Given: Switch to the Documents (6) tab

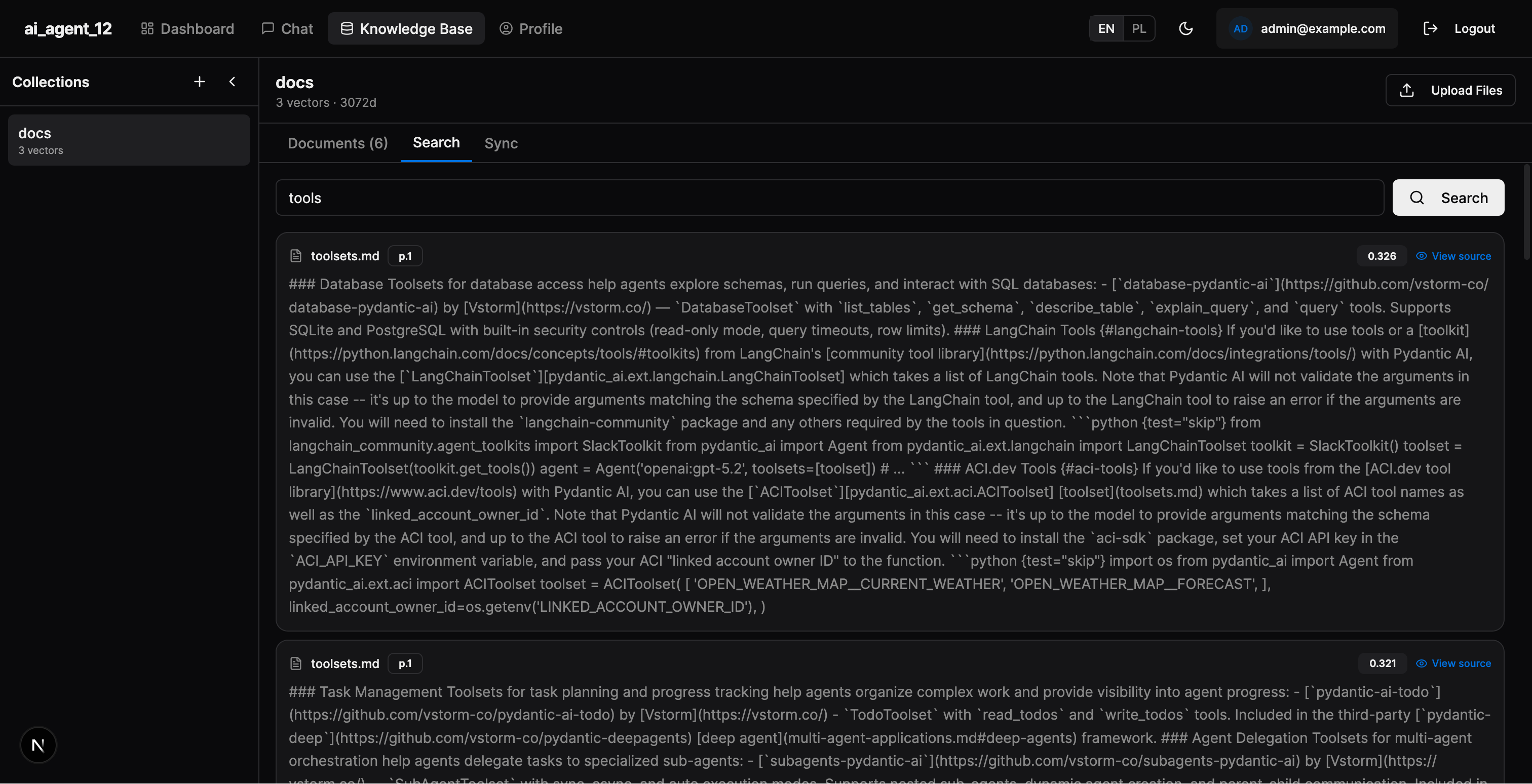Looking at the screenshot, I should [x=337, y=143].
